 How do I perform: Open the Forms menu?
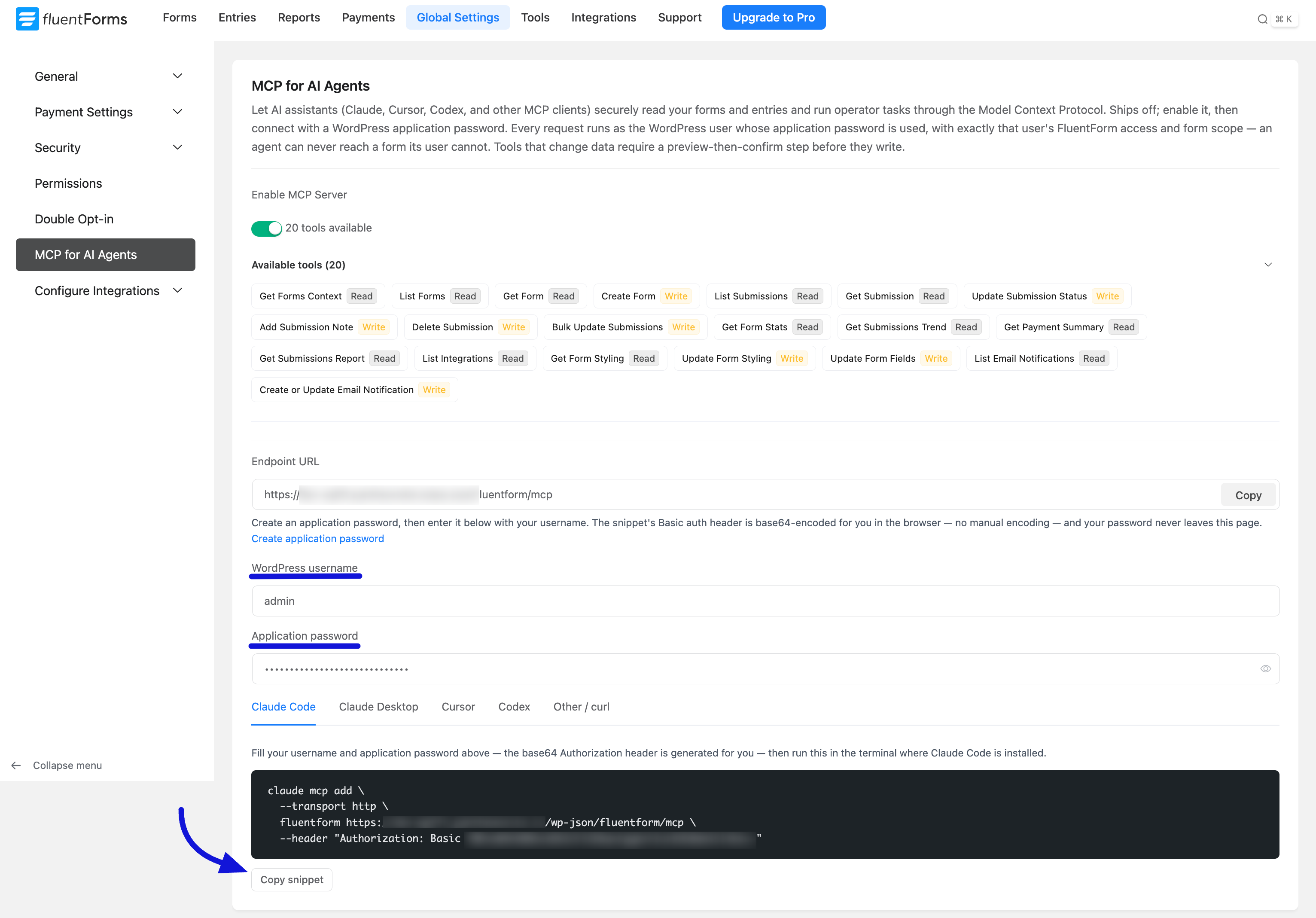180,18
